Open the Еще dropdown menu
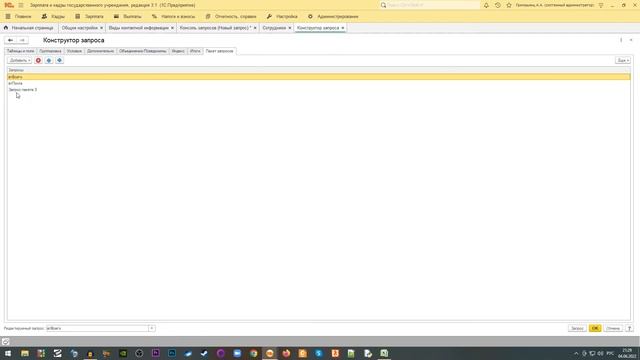640x360 pixels. pos(623,60)
